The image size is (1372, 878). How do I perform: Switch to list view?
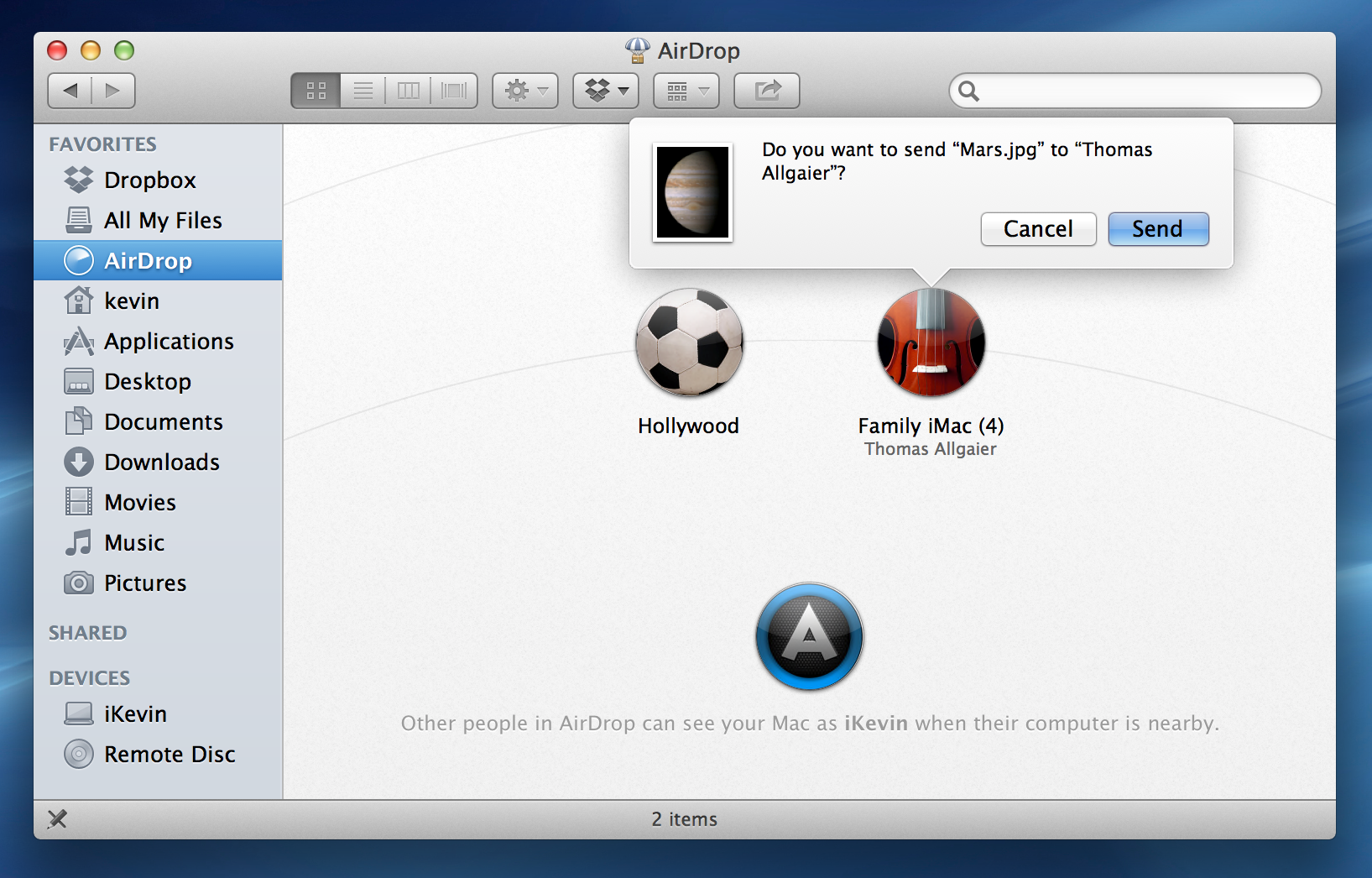click(363, 91)
